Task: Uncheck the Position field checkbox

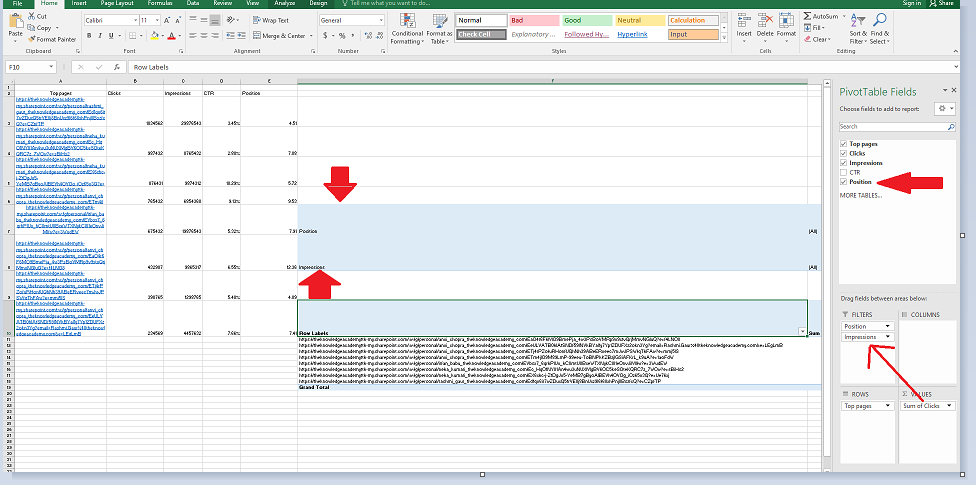Action: click(843, 182)
